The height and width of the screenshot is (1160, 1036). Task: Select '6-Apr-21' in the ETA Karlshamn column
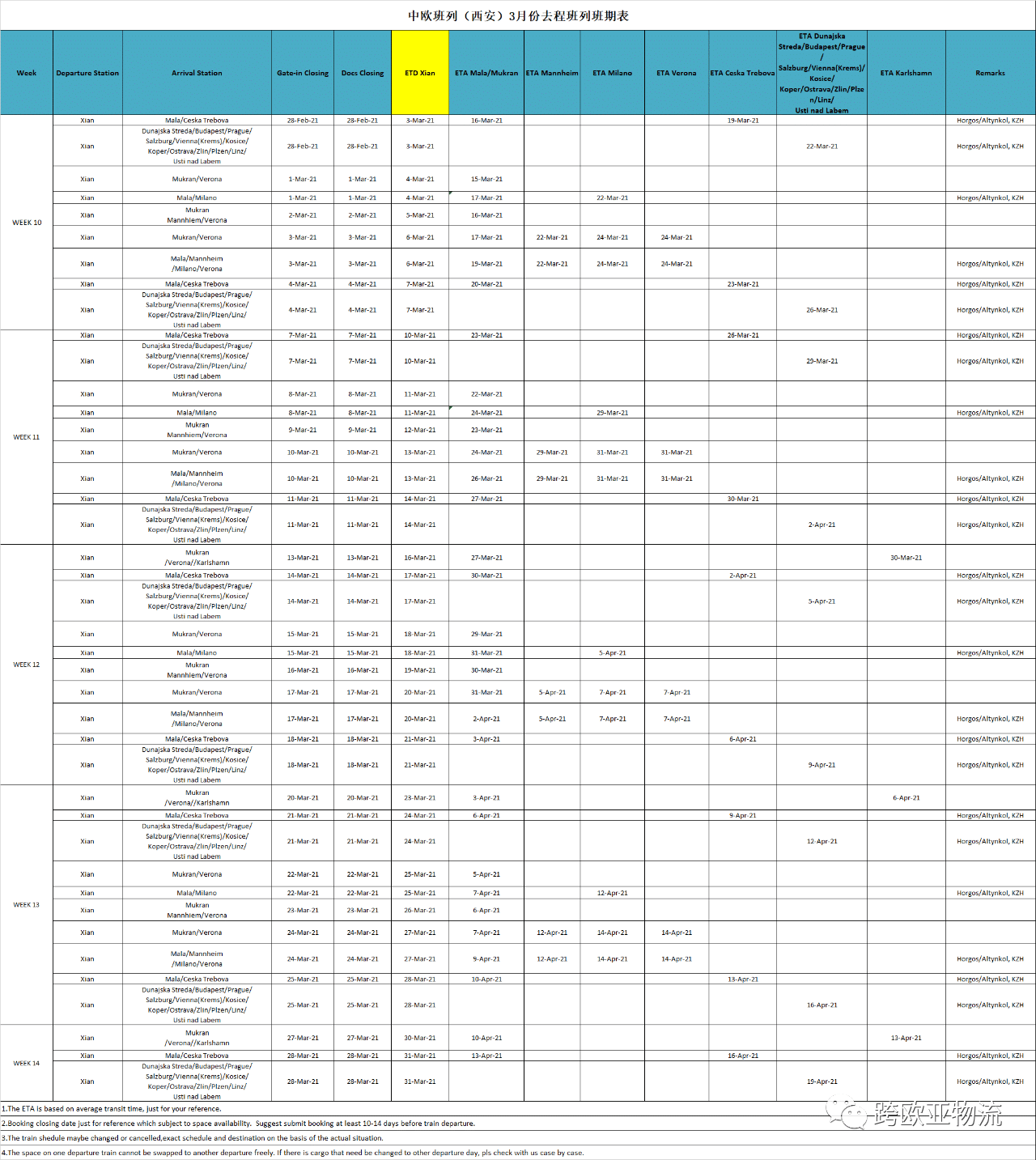point(906,798)
